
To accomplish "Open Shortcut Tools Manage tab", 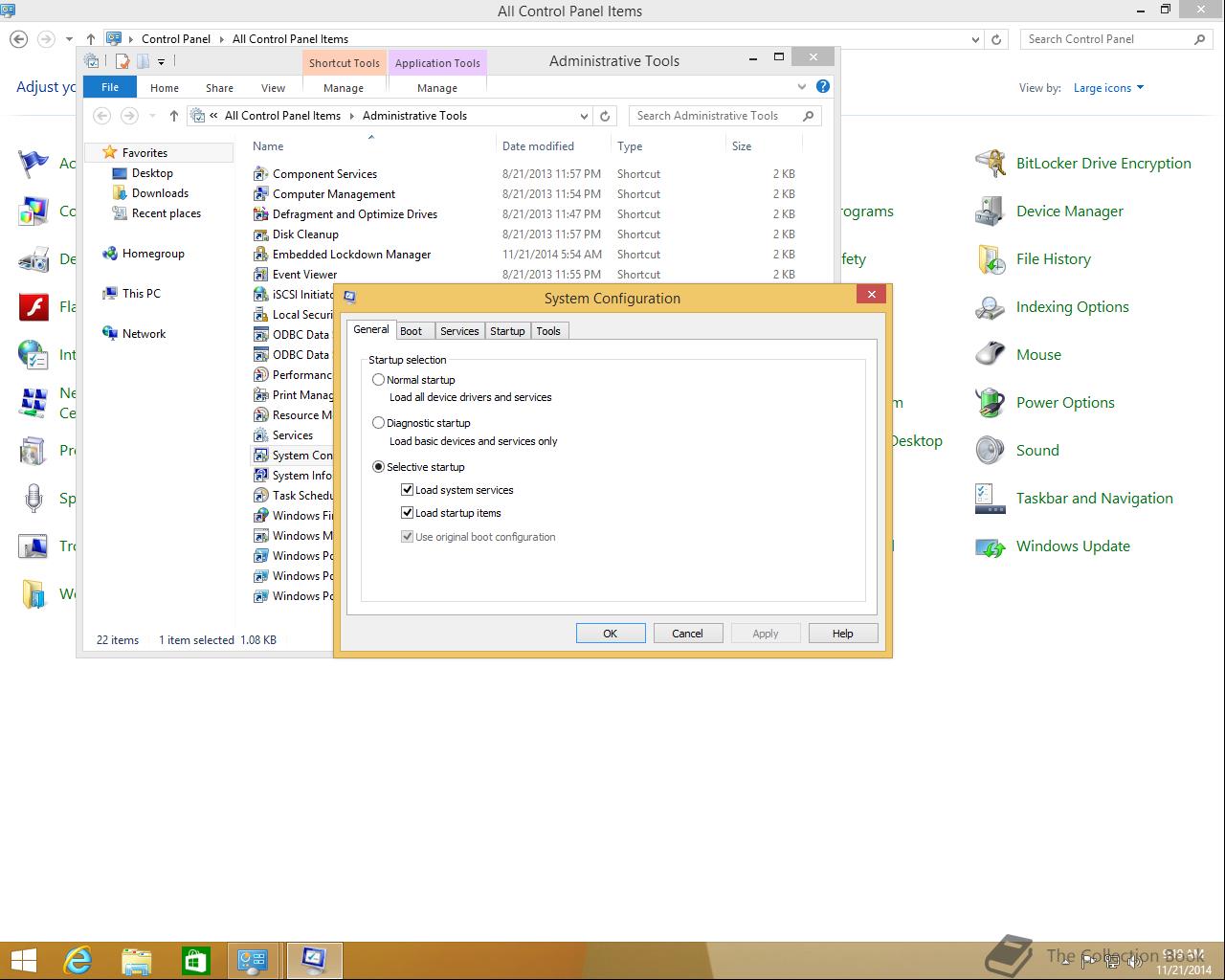I will point(344,88).
